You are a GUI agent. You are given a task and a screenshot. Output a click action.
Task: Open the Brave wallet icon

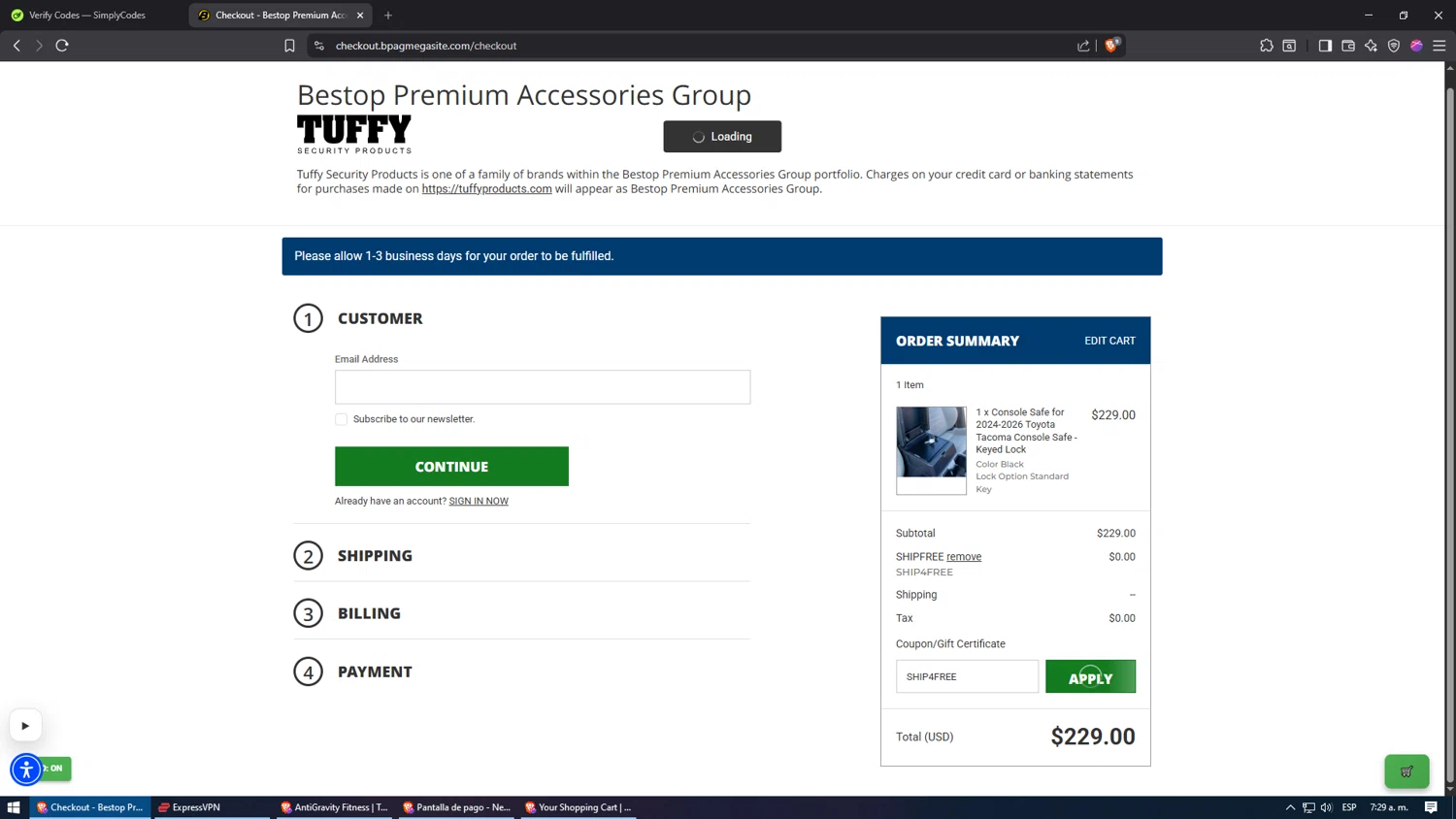click(x=1348, y=46)
